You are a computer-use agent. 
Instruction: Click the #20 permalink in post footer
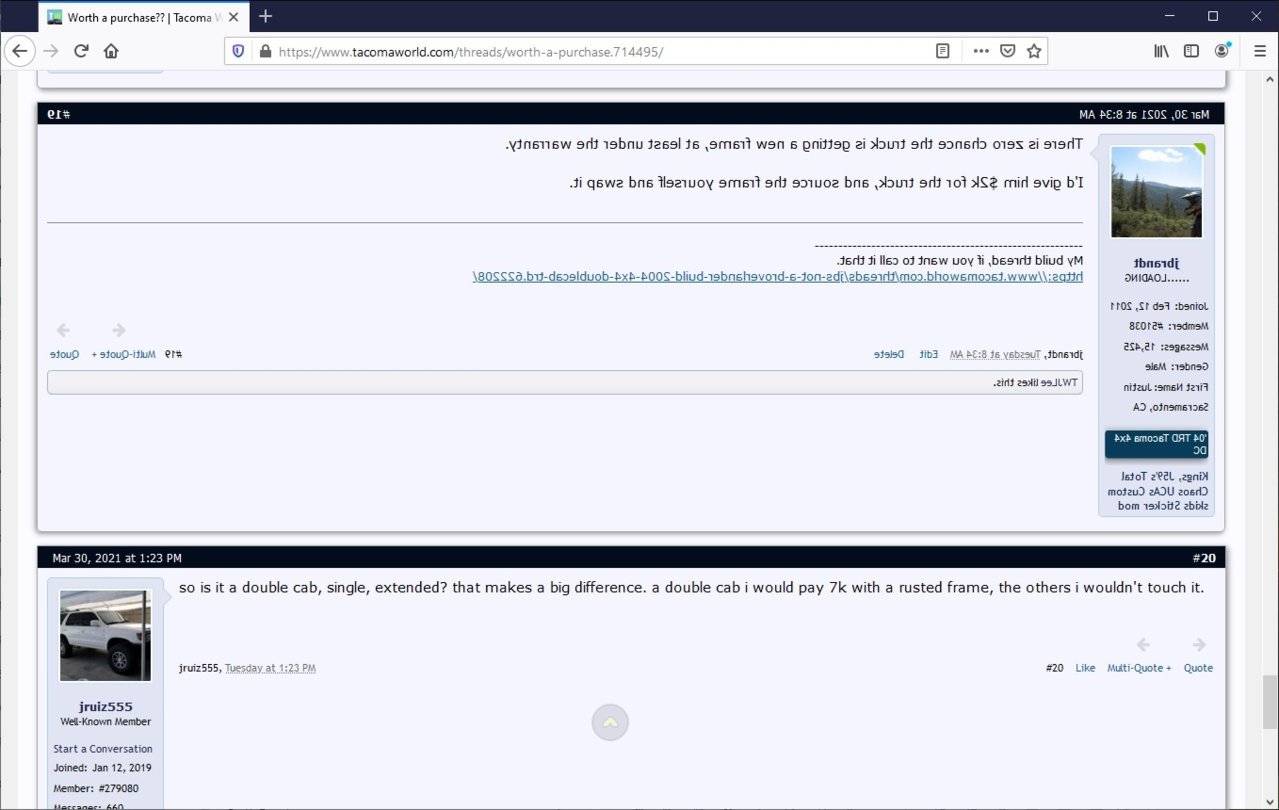click(x=1054, y=668)
